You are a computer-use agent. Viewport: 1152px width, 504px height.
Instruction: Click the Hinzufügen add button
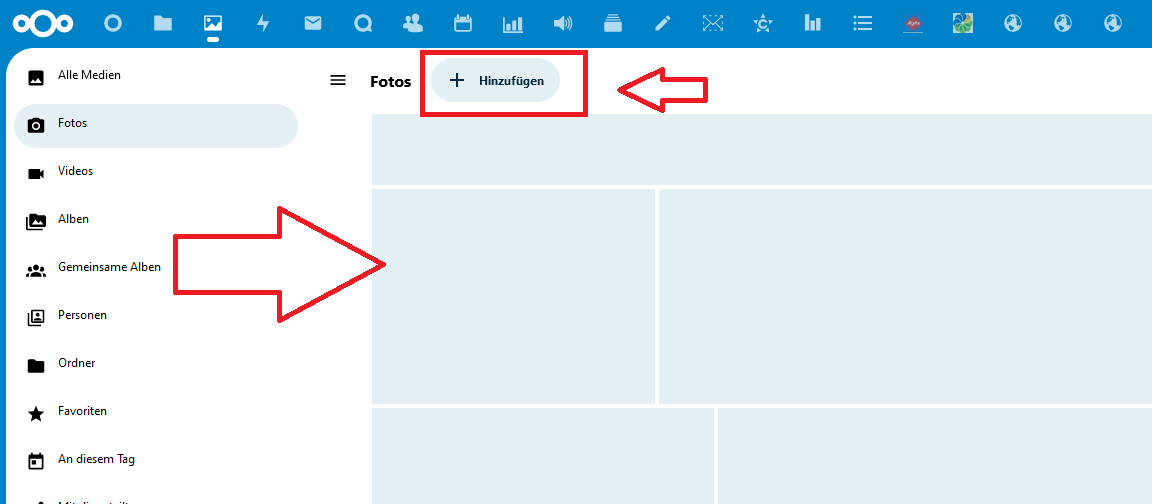[x=495, y=80]
